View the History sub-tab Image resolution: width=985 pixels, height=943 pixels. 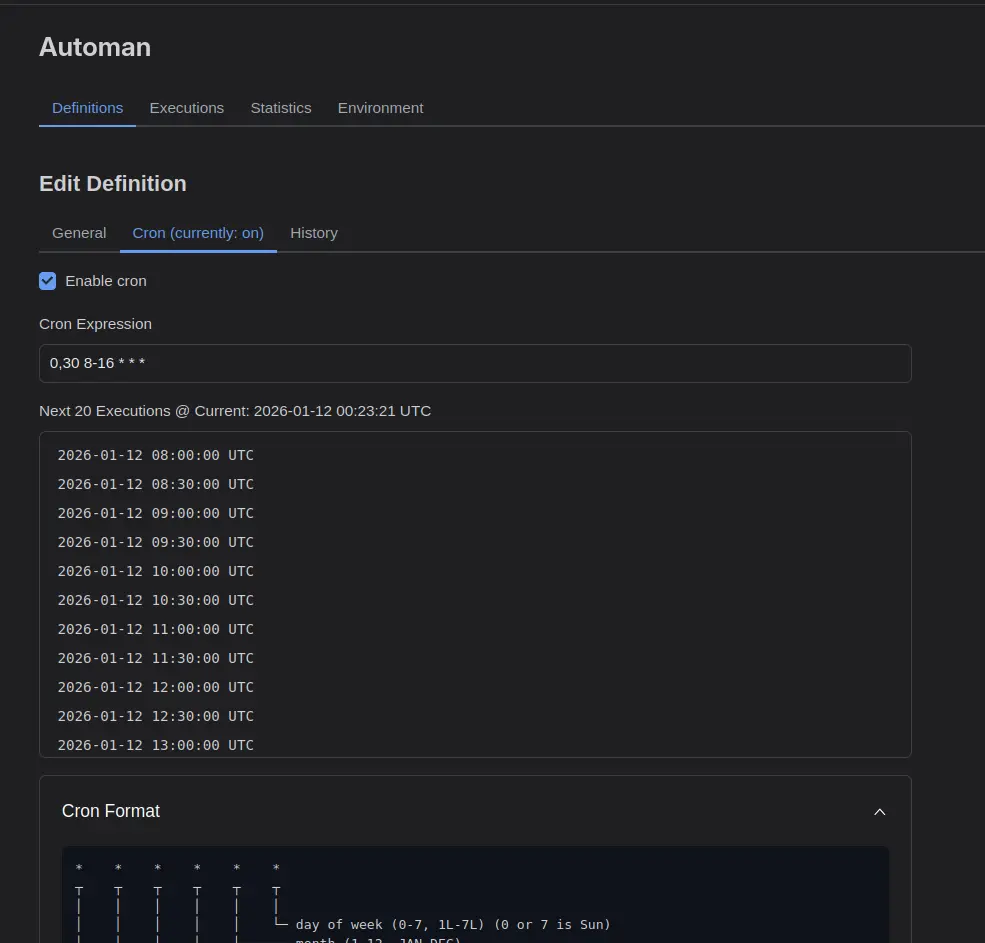click(314, 233)
